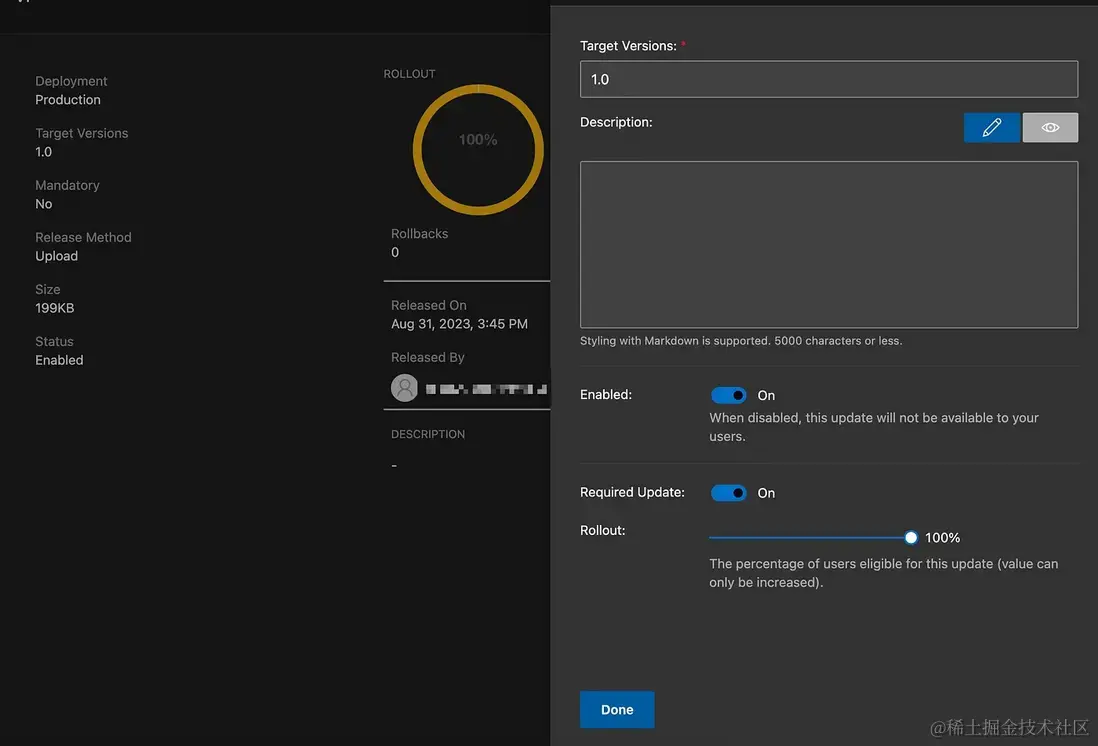Click the Rollout slider handle
The image size is (1098, 746).
(910, 538)
